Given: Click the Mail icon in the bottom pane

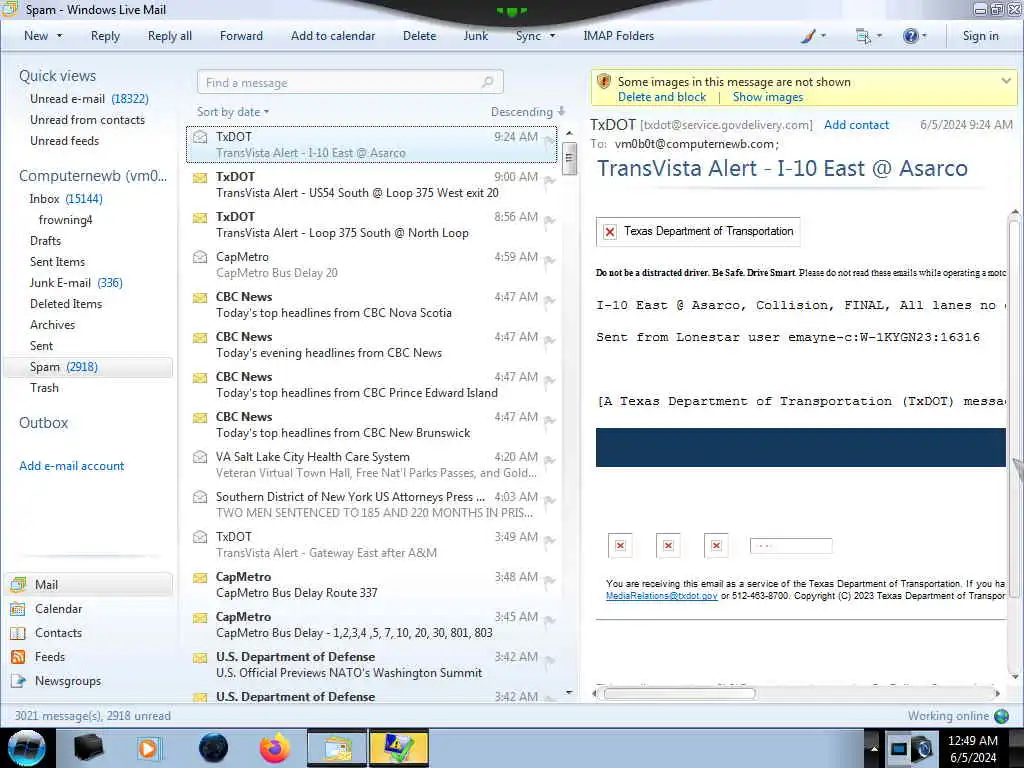Looking at the screenshot, I should (x=19, y=584).
